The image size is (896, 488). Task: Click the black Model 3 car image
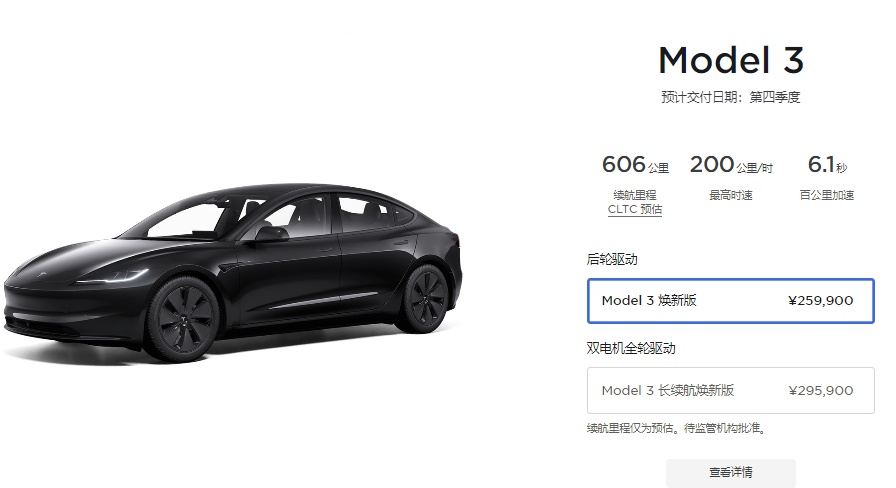[231, 272]
